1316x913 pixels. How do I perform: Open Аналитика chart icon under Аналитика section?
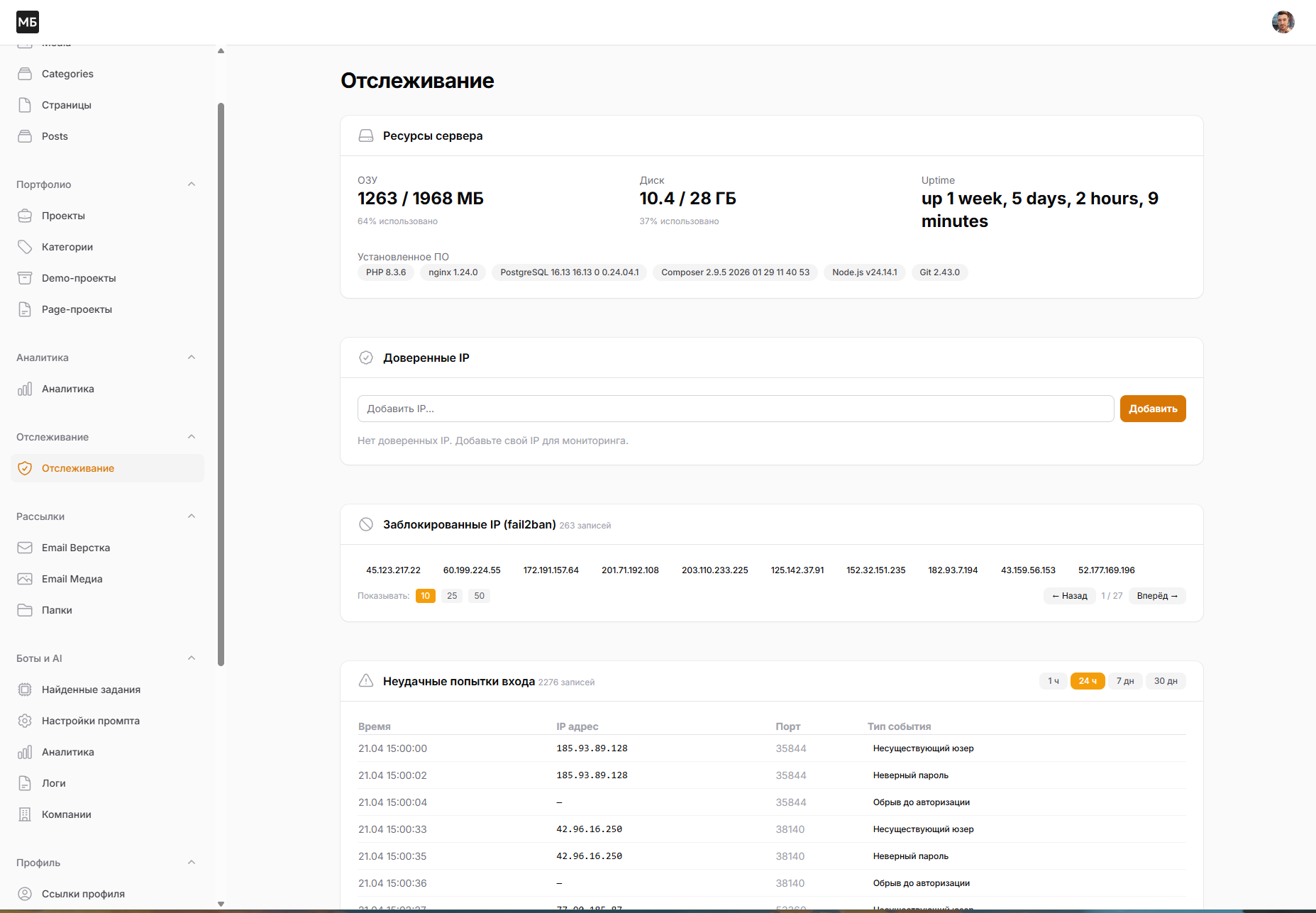25,389
